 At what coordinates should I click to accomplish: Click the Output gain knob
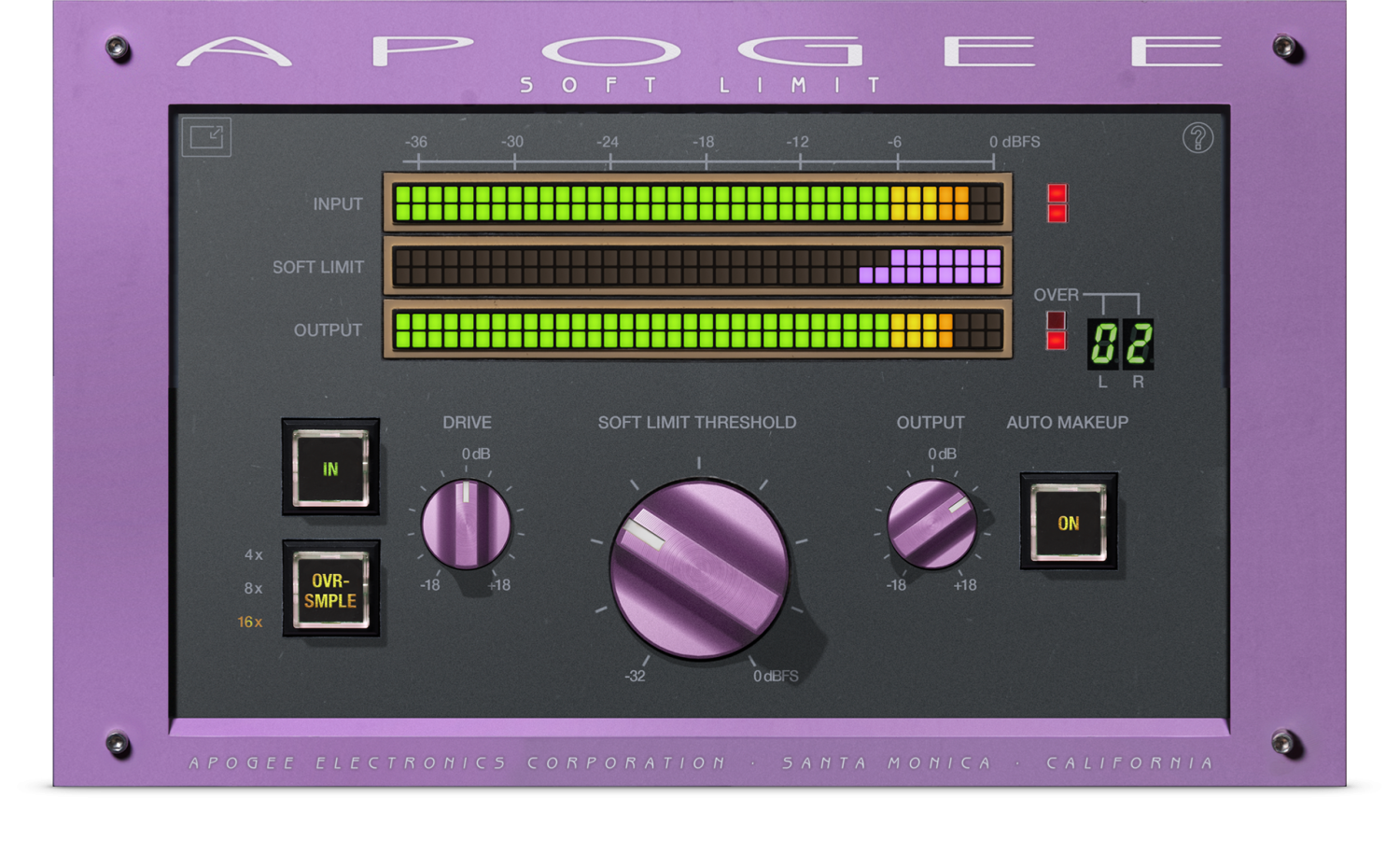(x=931, y=524)
